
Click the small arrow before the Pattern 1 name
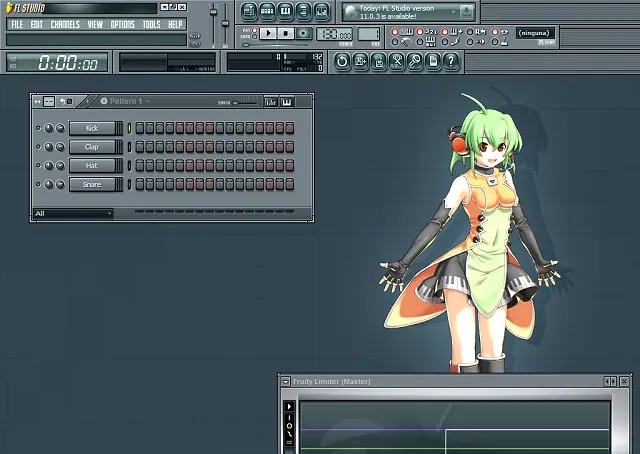[87, 101]
